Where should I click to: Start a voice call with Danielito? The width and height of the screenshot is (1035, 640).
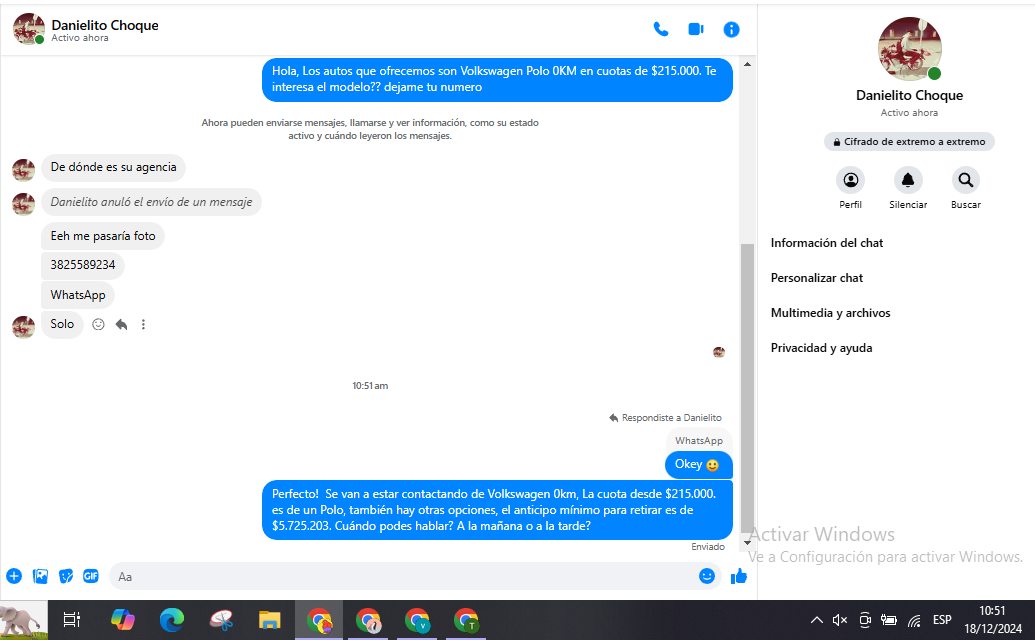click(x=660, y=29)
